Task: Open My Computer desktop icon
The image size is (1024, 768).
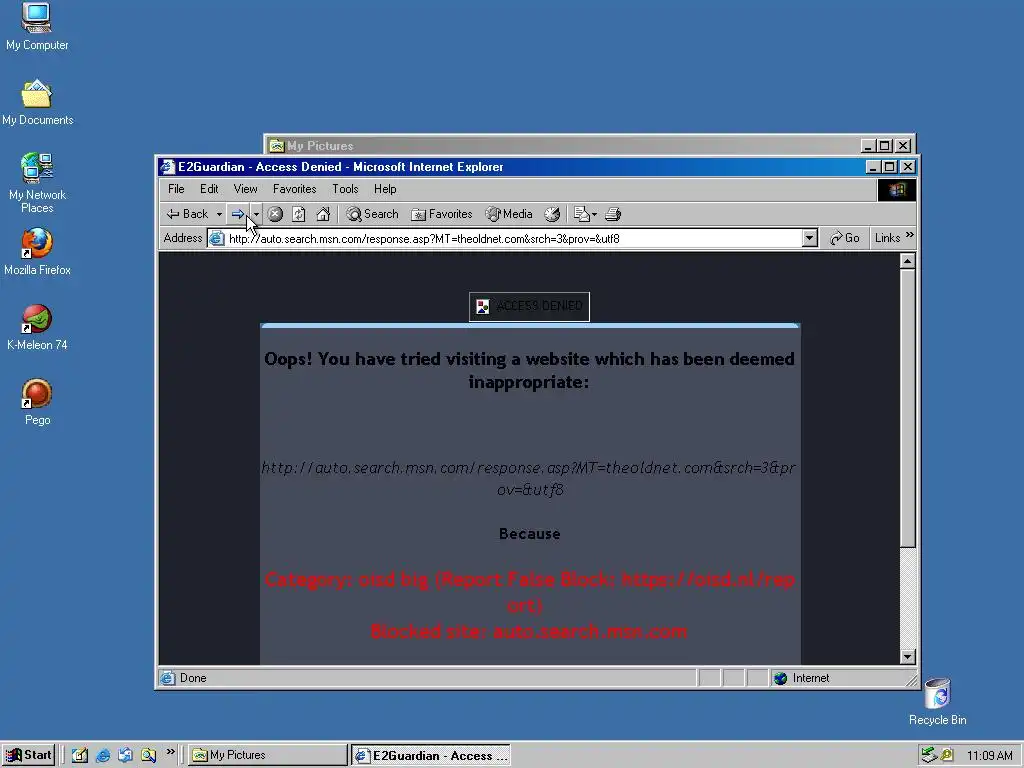Action: [x=37, y=26]
